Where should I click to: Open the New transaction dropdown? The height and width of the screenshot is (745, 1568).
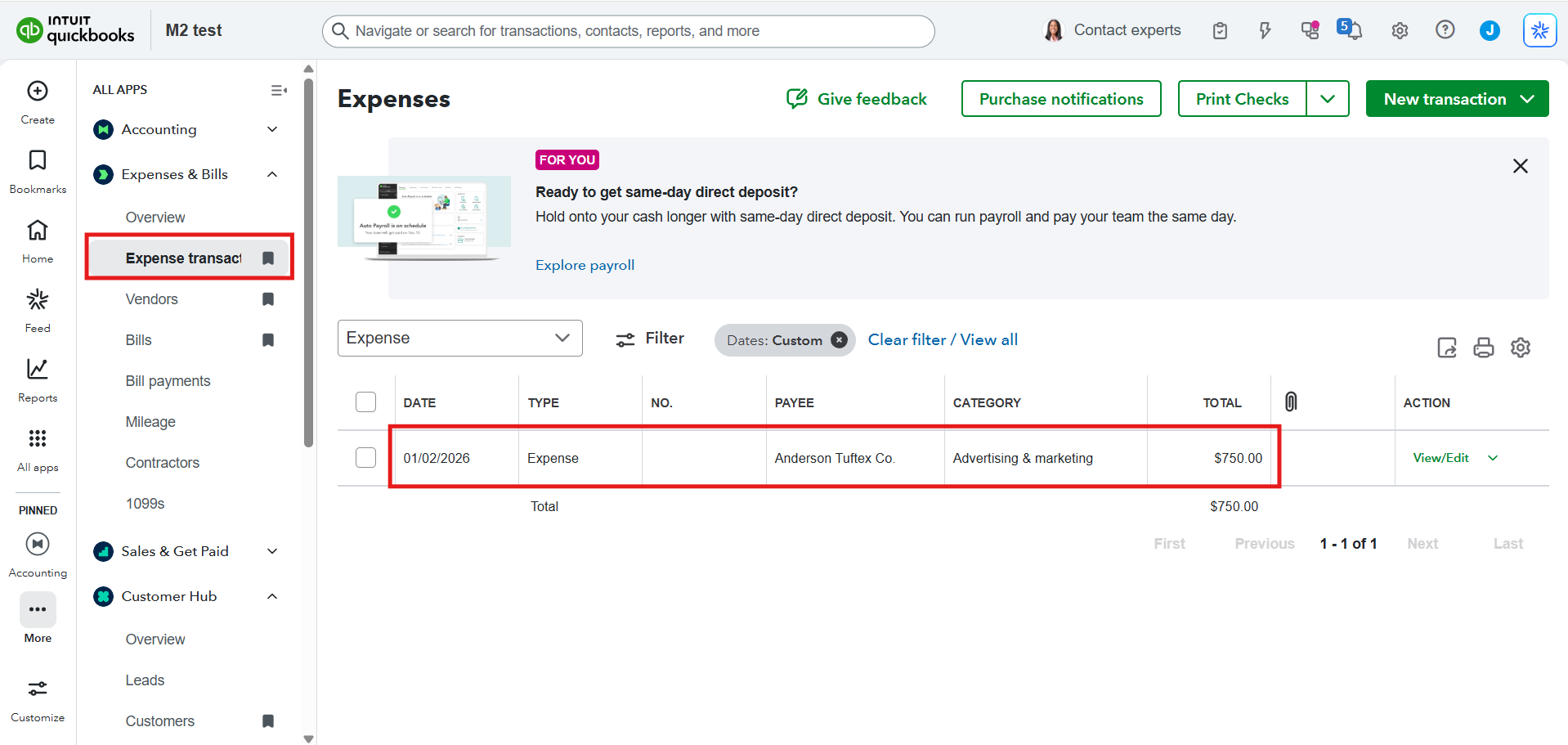tap(1458, 99)
